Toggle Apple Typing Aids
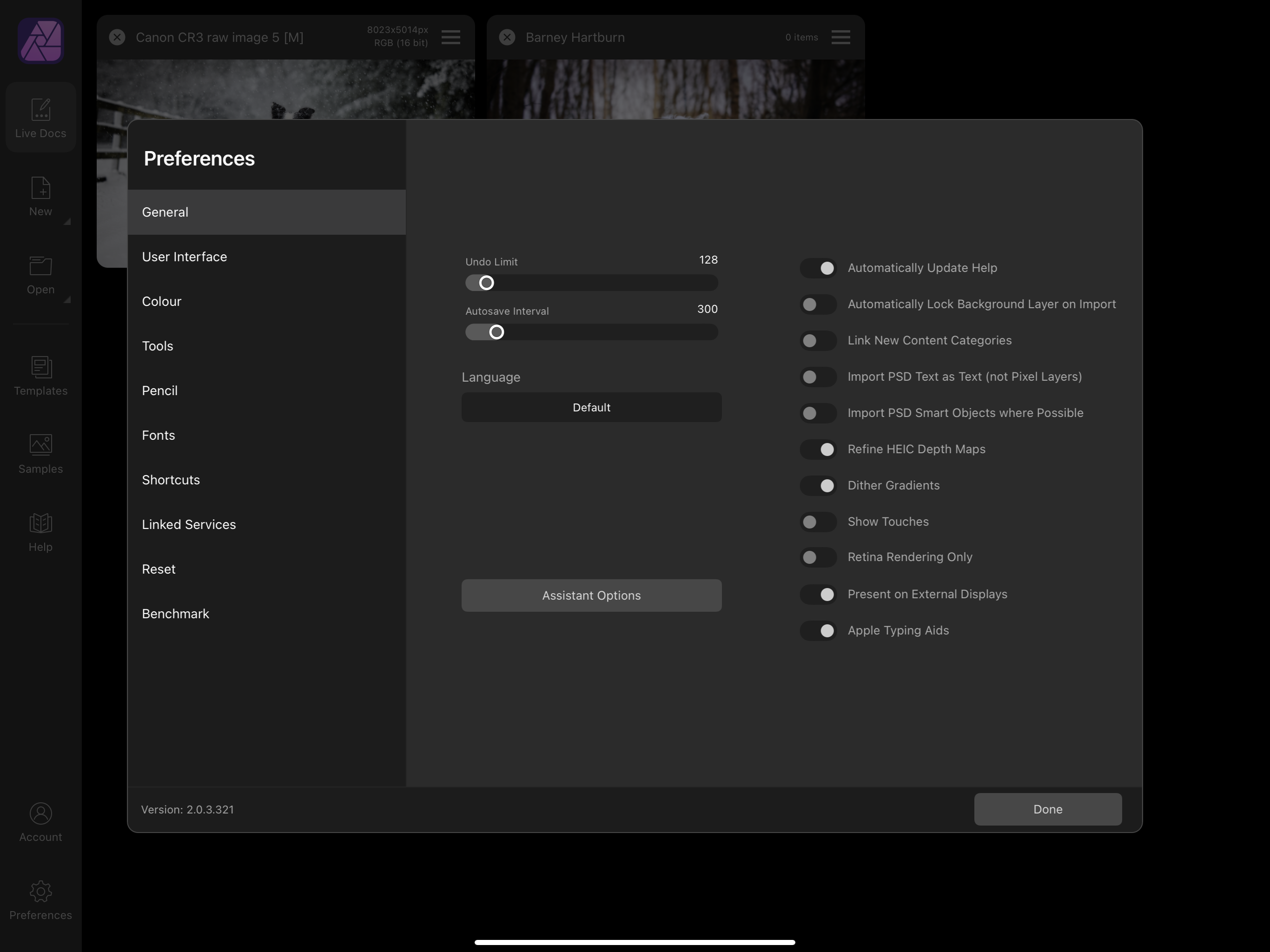Viewport: 1270px width, 952px height. 818,630
